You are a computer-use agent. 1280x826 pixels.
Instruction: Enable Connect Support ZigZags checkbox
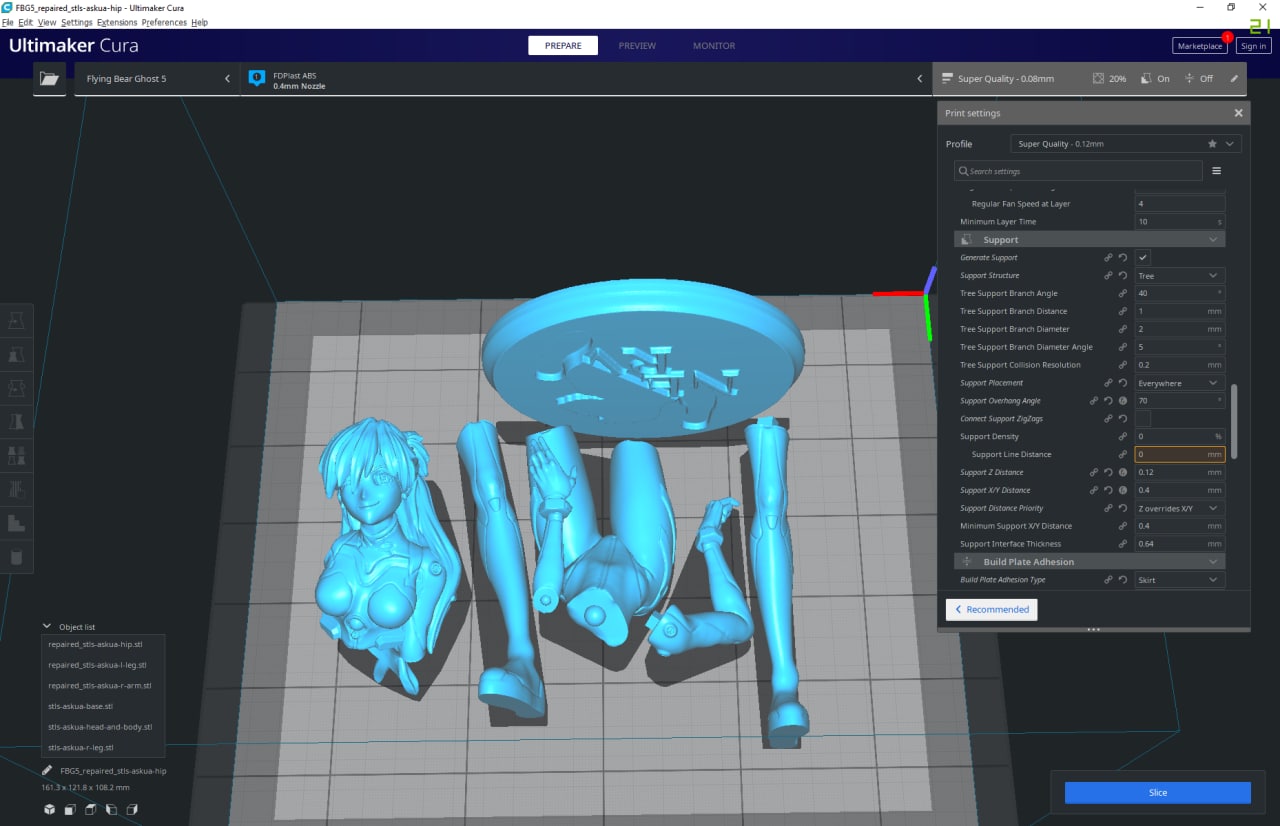pyautogui.click(x=1143, y=419)
